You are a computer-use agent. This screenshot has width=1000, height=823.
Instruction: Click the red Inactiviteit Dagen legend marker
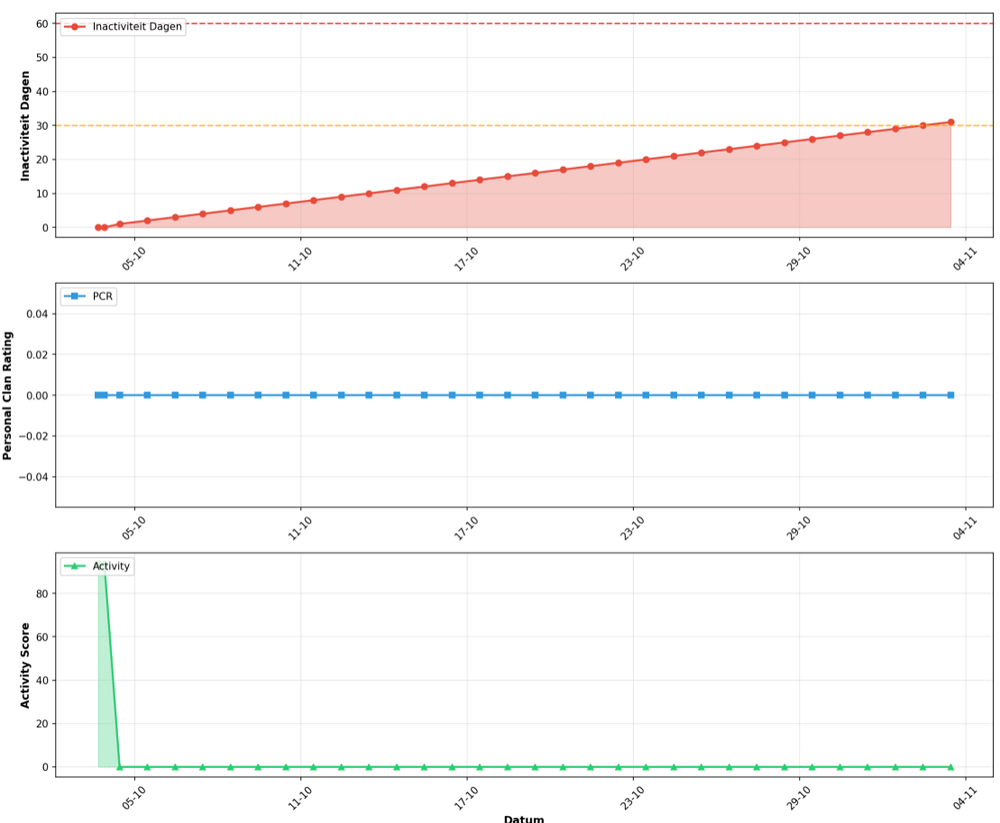click(x=75, y=27)
